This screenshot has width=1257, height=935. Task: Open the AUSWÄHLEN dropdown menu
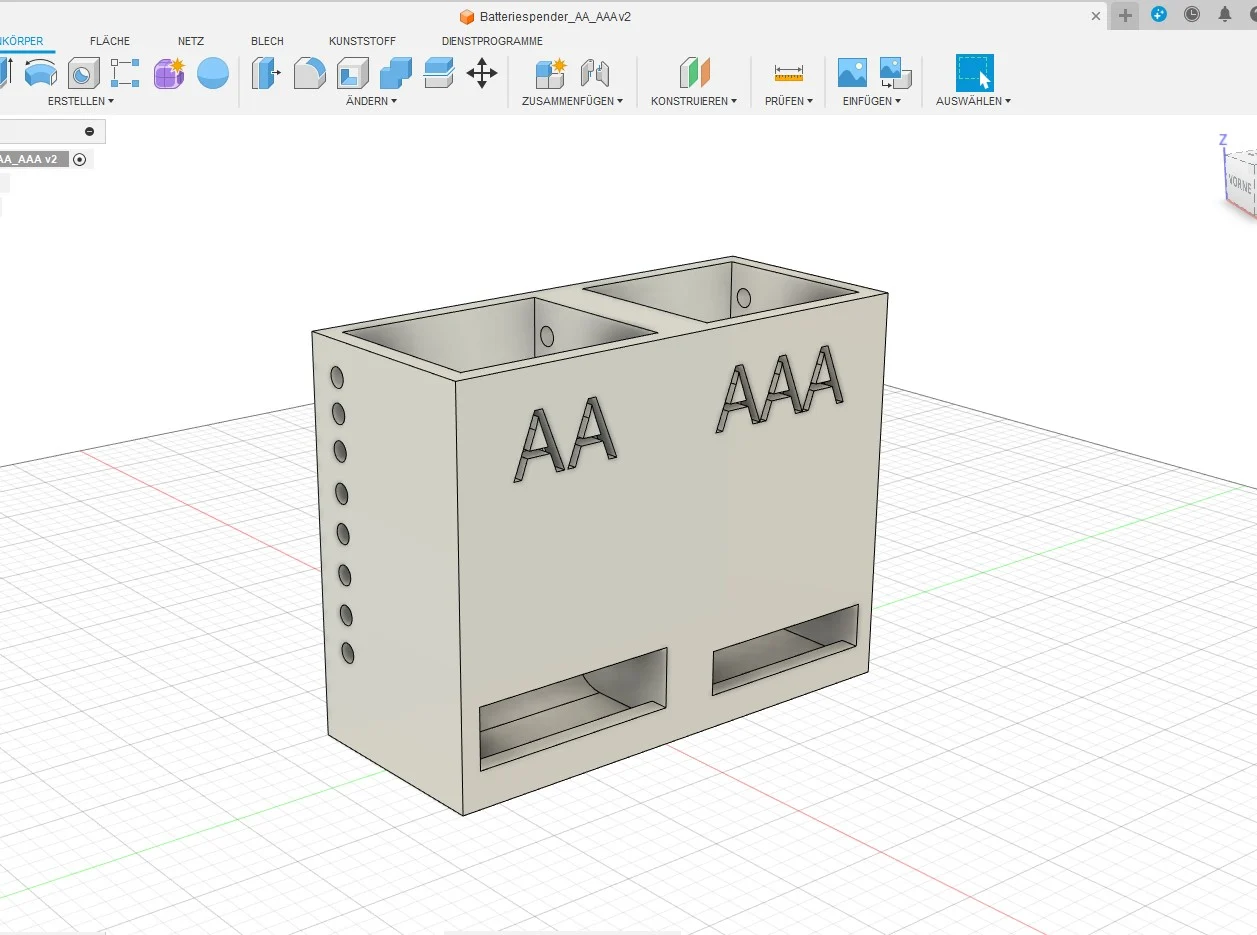pos(974,101)
